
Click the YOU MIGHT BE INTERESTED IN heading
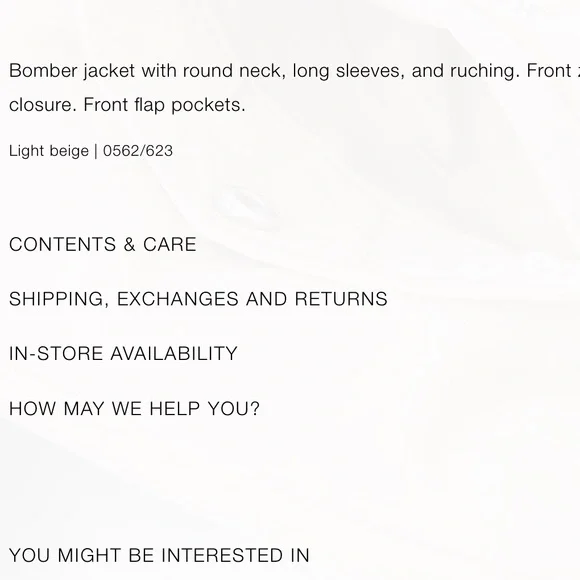coord(159,555)
